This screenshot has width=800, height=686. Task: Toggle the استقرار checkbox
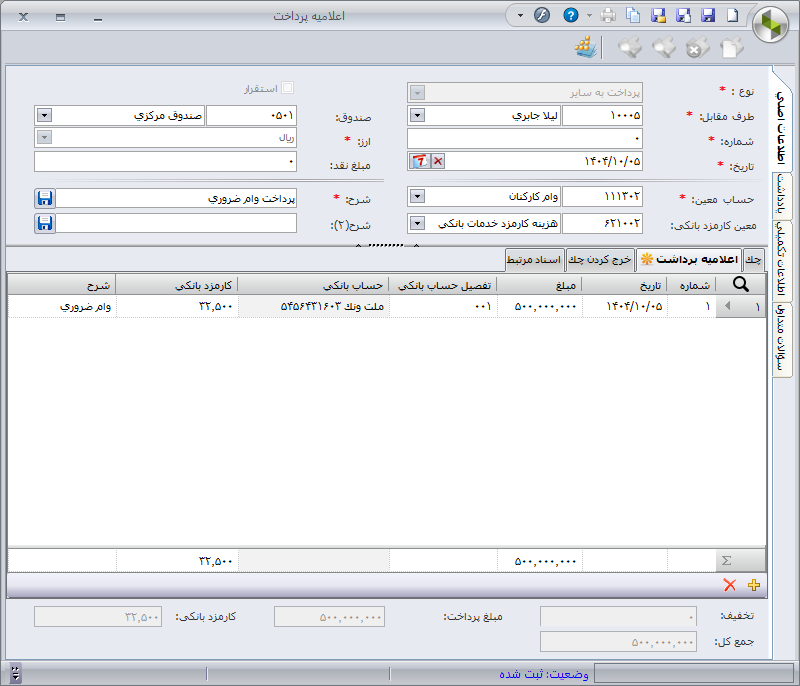(x=288, y=89)
